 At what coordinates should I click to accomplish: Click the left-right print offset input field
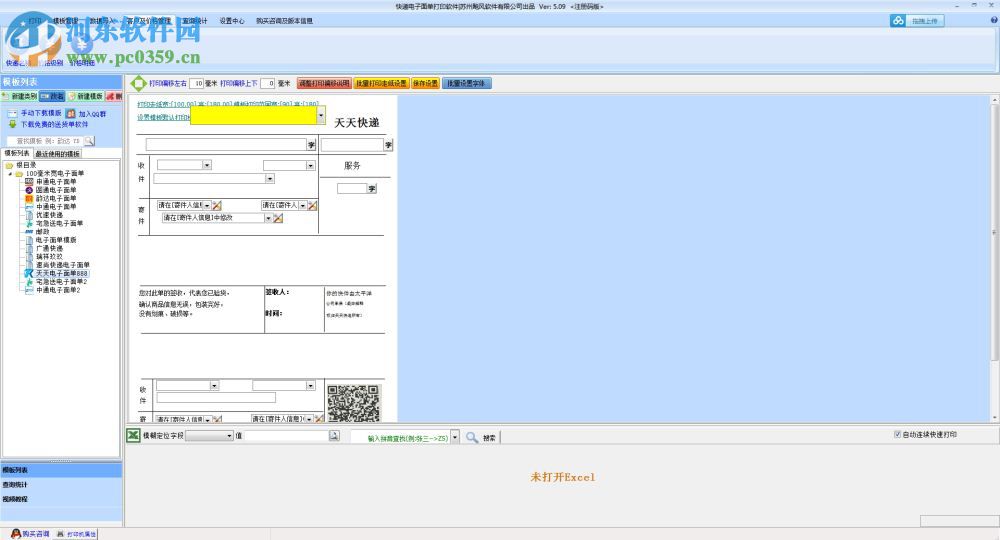(196, 84)
